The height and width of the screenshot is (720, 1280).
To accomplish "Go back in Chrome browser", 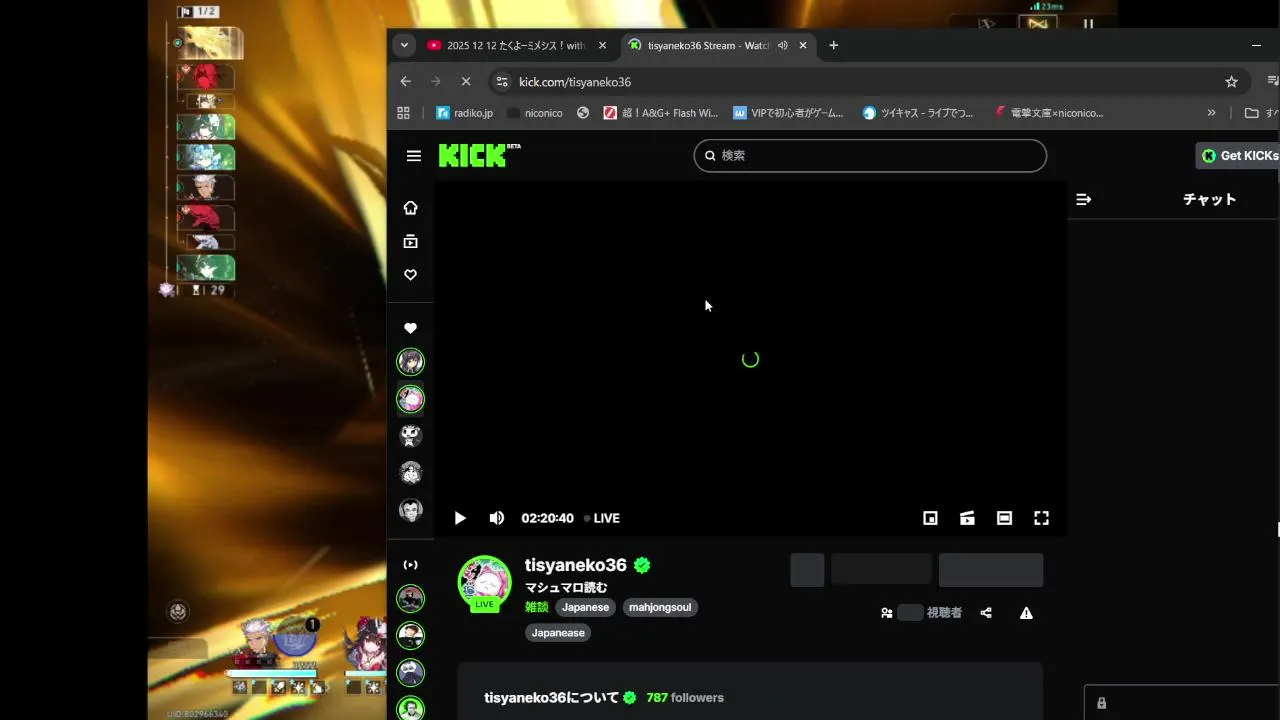I will pos(405,82).
